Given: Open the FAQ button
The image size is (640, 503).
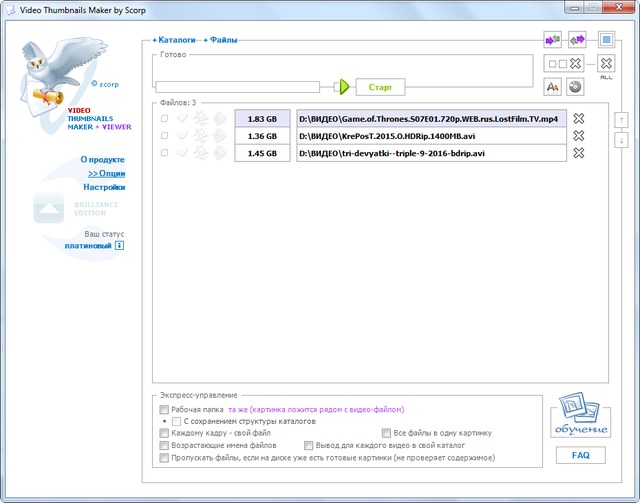Looking at the screenshot, I should point(580,456).
